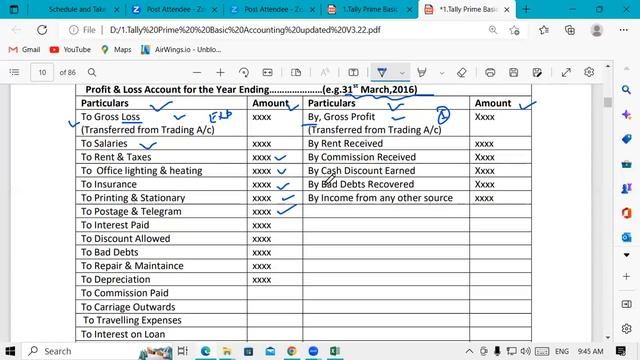Open the browser profile avatar
Screen dimensions: 640x360
(x=597, y=30)
